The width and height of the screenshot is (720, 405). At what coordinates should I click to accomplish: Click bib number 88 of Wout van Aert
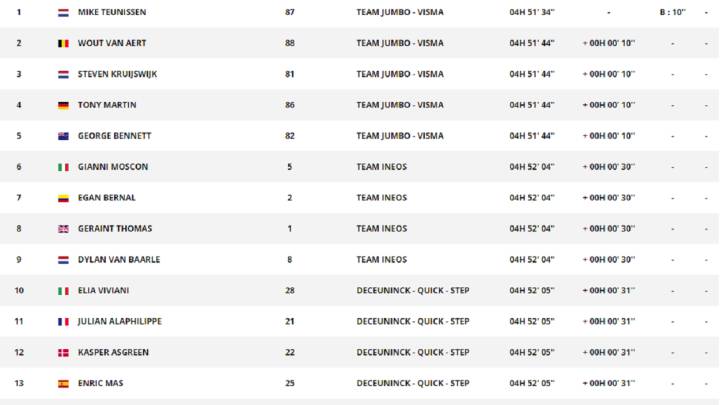(290, 43)
